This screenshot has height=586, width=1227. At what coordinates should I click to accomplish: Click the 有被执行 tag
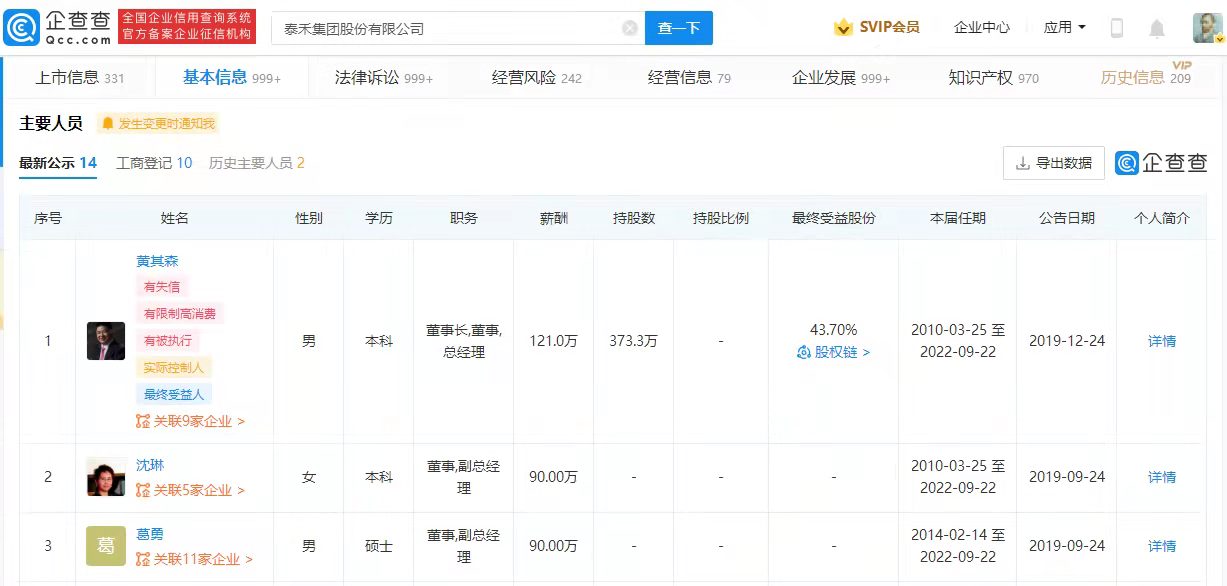tap(168, 341)
